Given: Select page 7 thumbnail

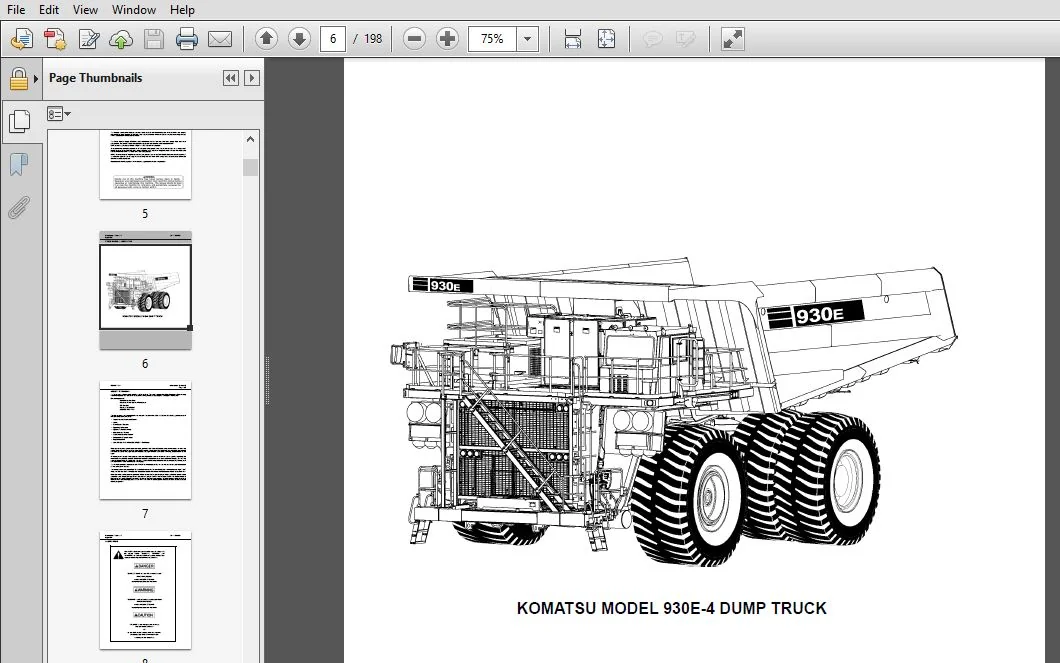Looking at the screenshot, I should coord(145,441).
